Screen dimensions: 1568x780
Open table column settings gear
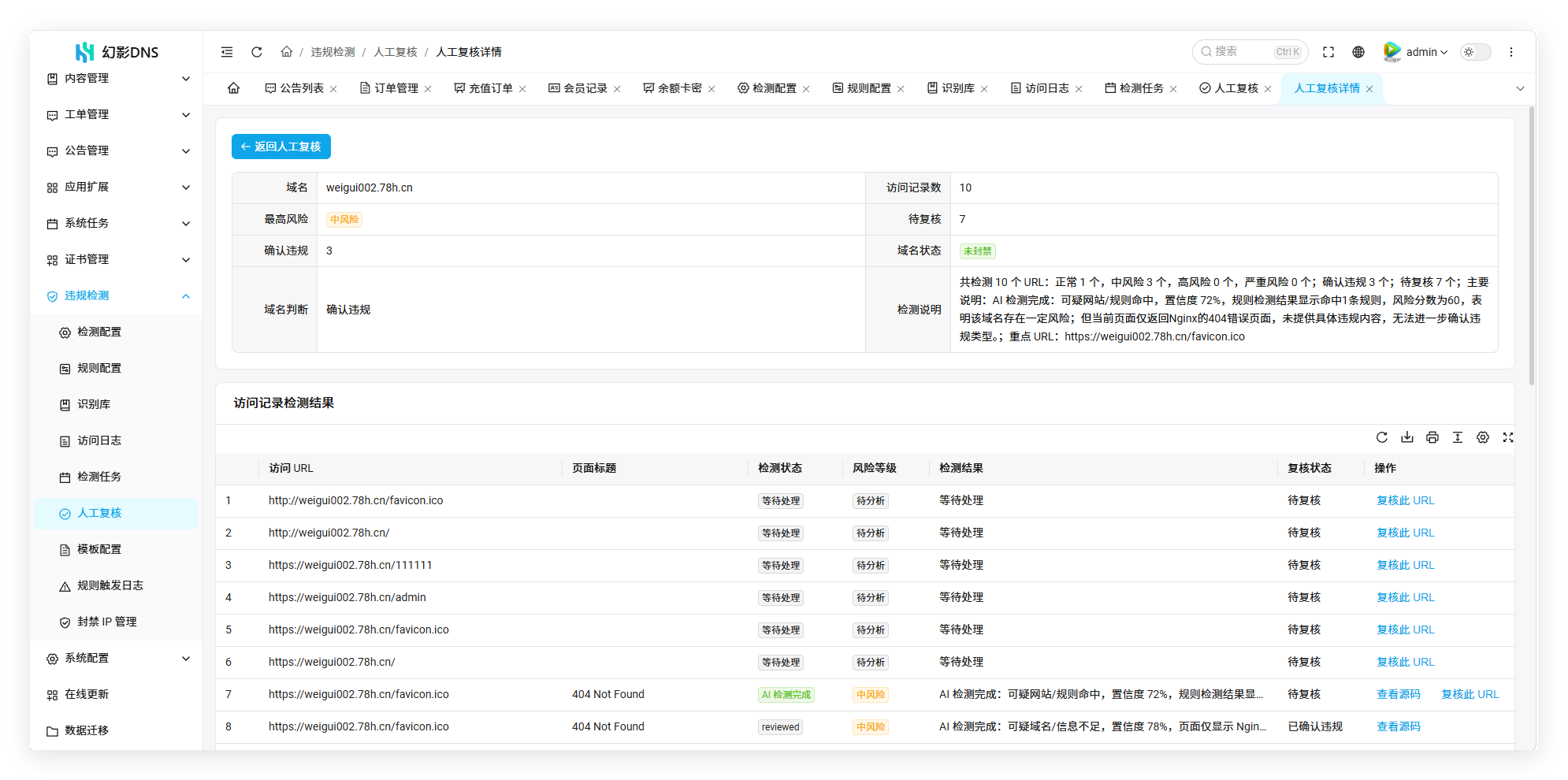click(x=1483, y=437)
